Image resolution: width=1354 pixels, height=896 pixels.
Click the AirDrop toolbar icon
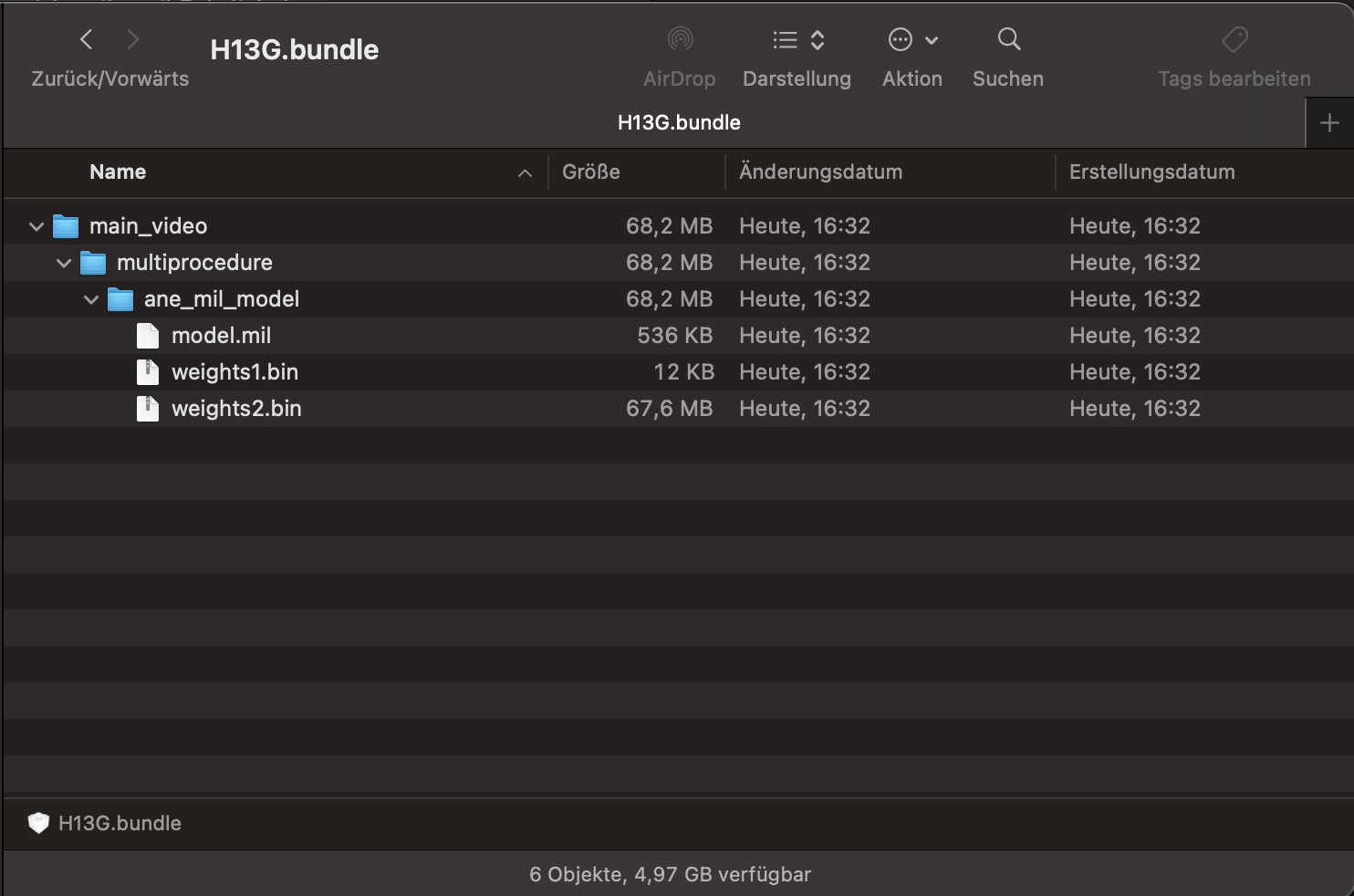coord(680,39)
